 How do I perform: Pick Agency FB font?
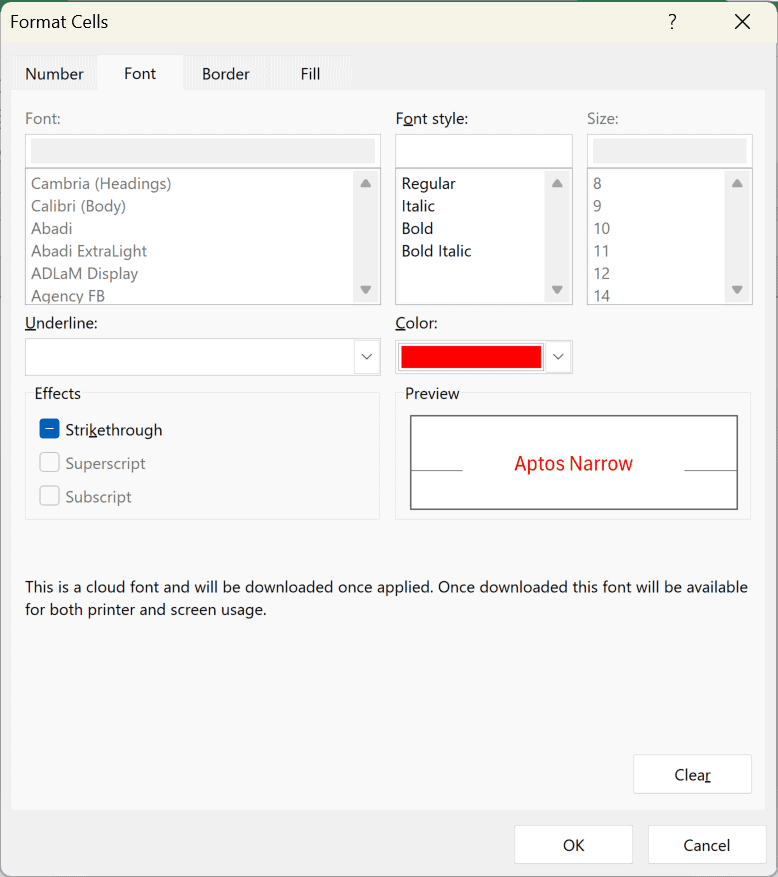[x=68, y=295]
